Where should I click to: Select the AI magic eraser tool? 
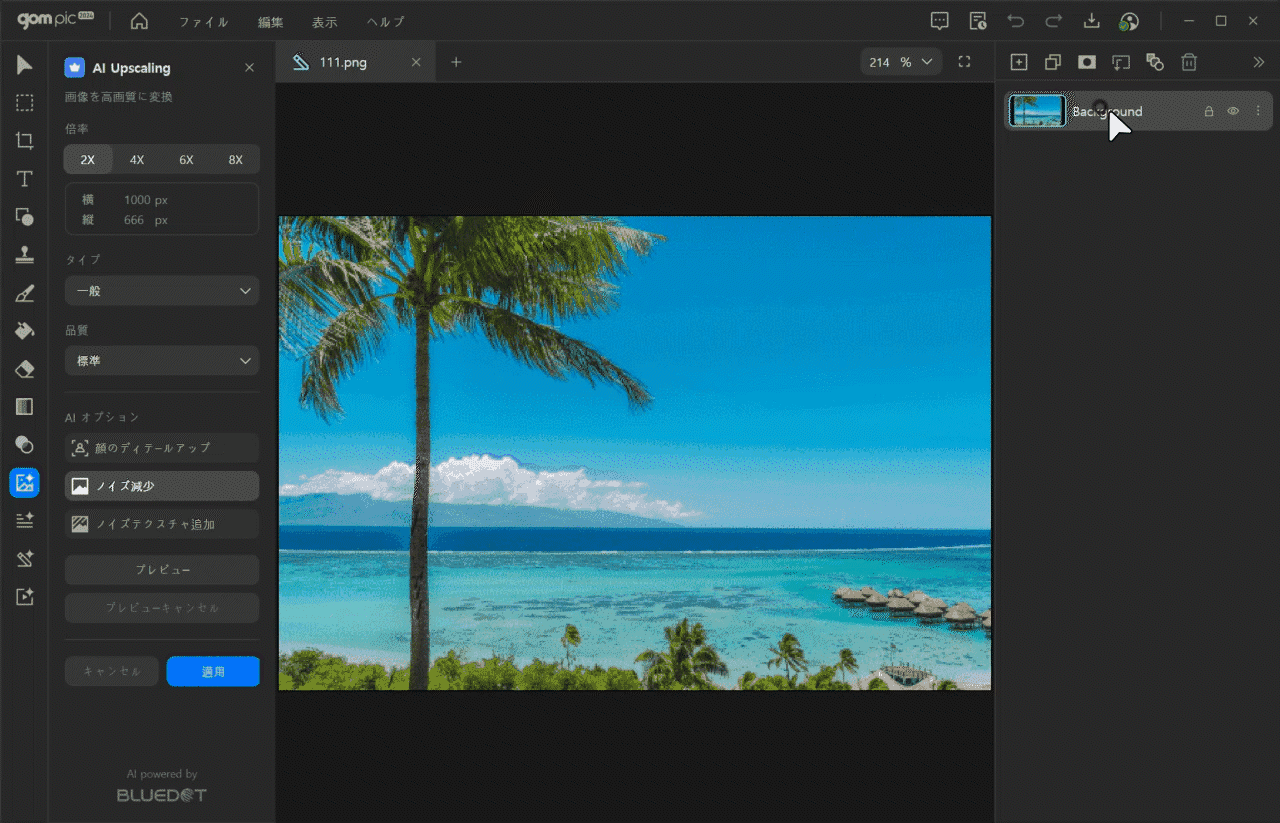pyautogui.click(x=24, y=558)
